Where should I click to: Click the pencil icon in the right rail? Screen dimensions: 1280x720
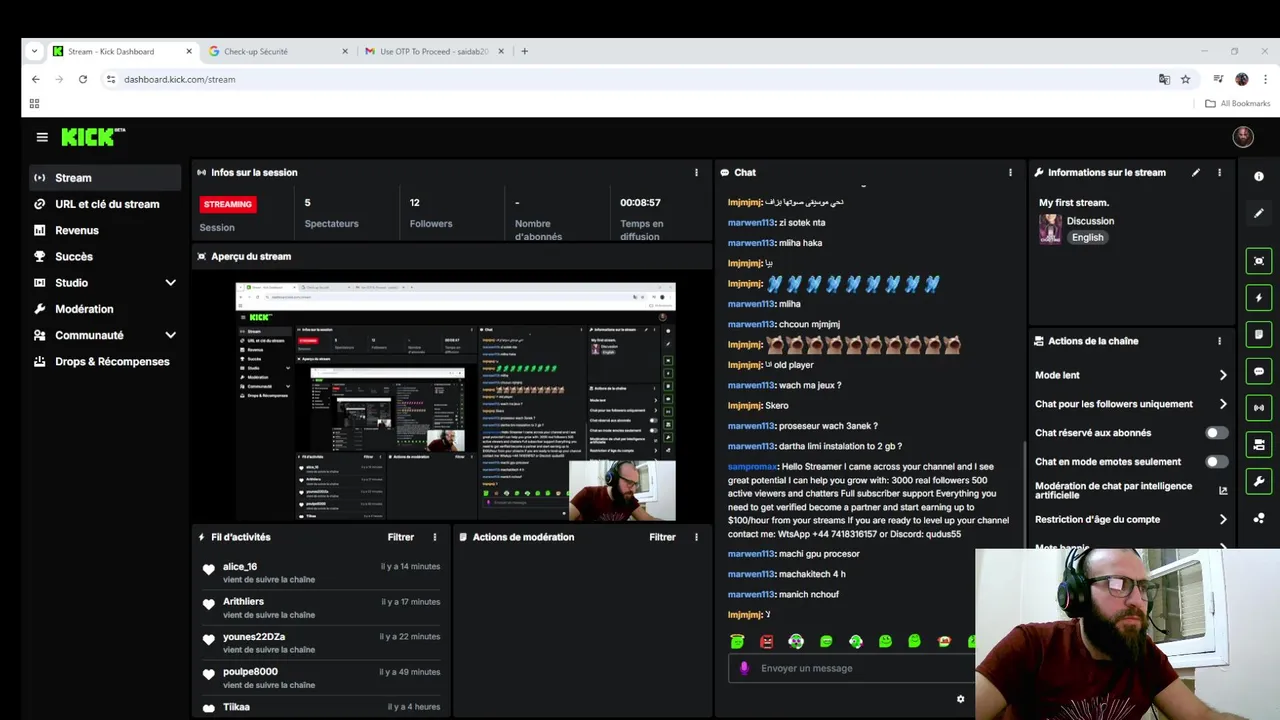tap(1259, 213)
